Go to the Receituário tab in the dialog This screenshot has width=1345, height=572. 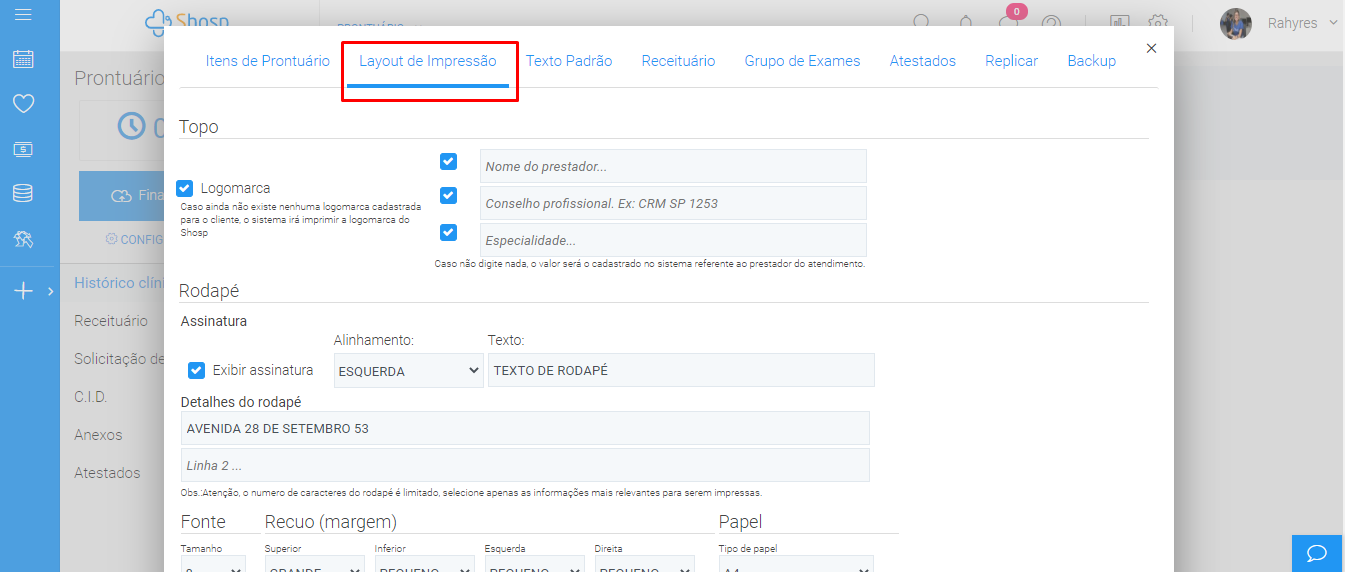tap(678, 61)
